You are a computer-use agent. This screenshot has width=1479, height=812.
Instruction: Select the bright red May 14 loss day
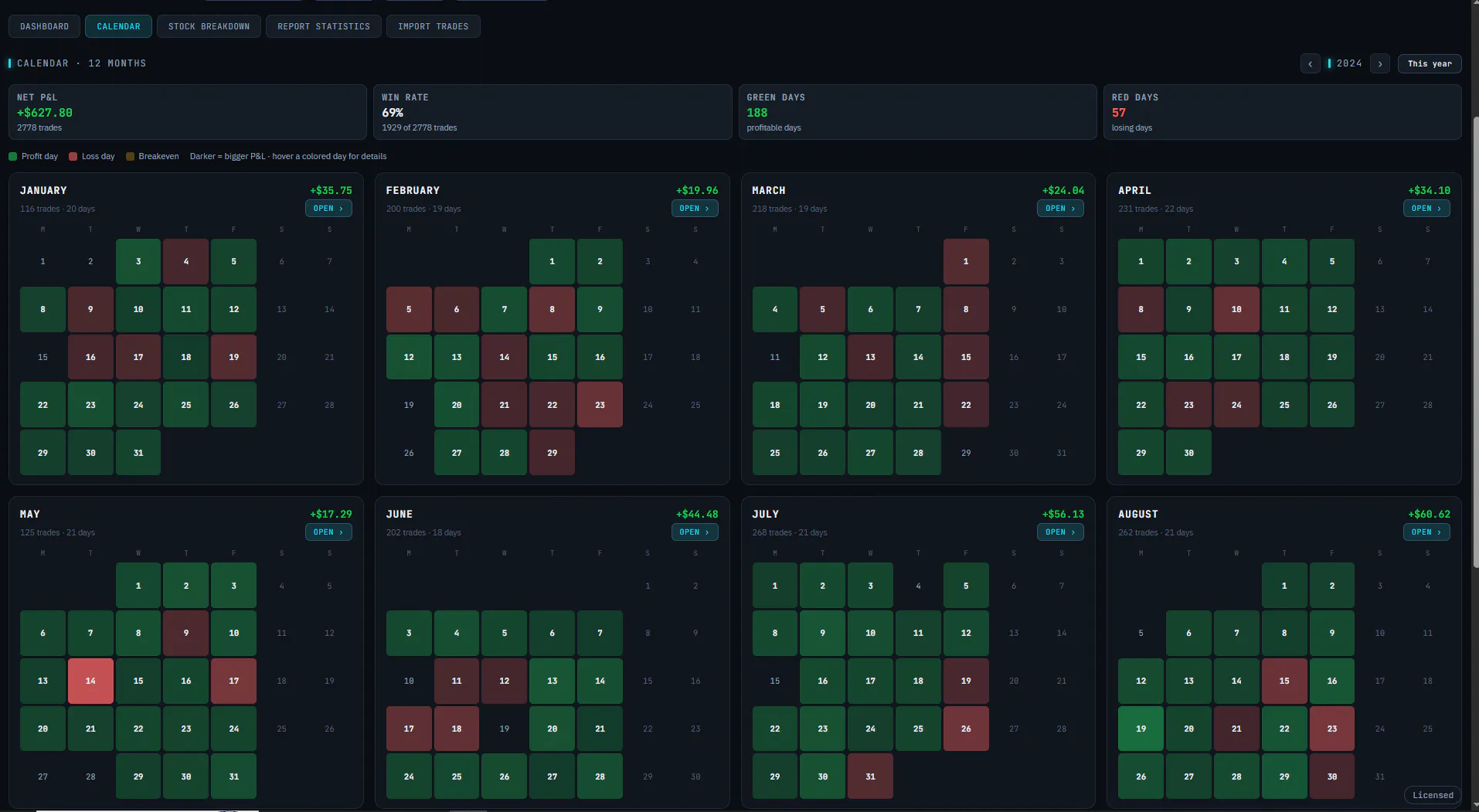pyautogui.click(x=90, y=681)
